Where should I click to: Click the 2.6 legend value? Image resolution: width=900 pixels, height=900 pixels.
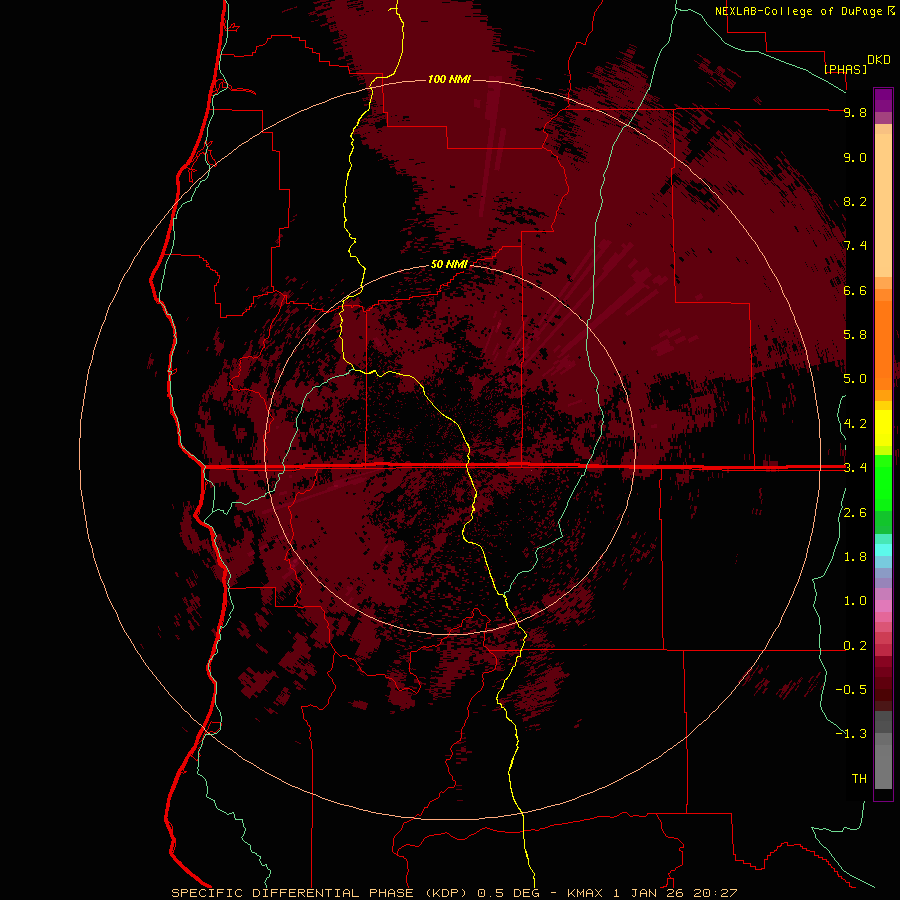tap(855, 513)
